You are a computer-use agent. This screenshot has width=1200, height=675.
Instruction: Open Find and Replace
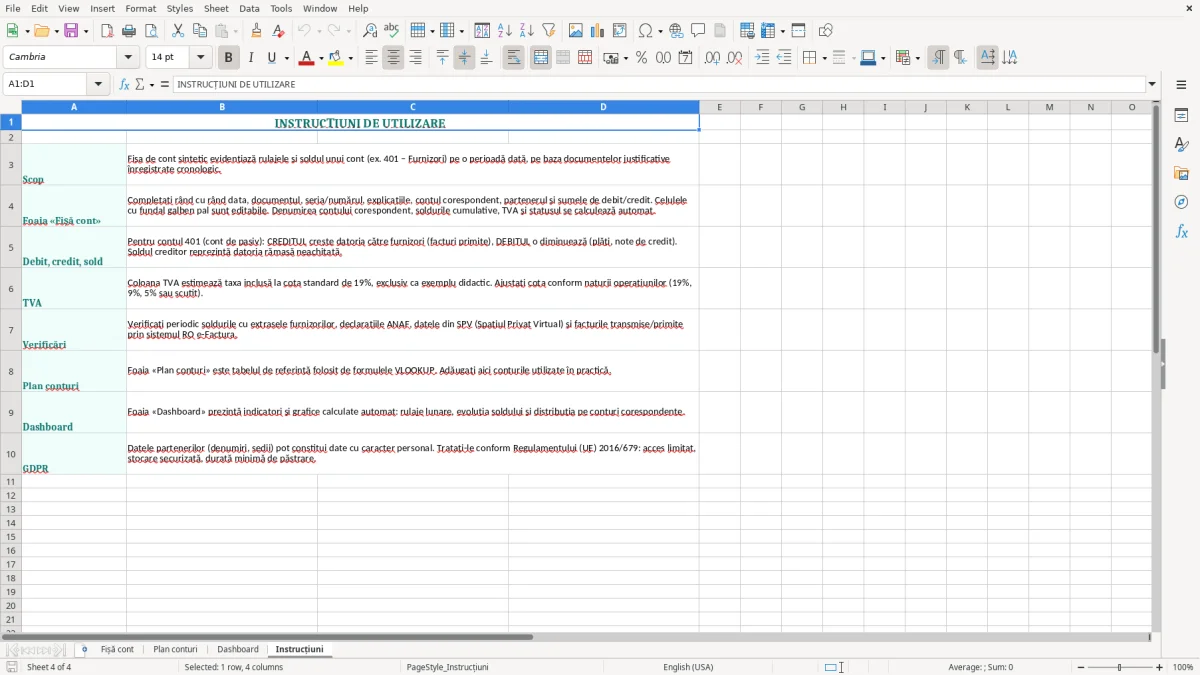[370, 31]
